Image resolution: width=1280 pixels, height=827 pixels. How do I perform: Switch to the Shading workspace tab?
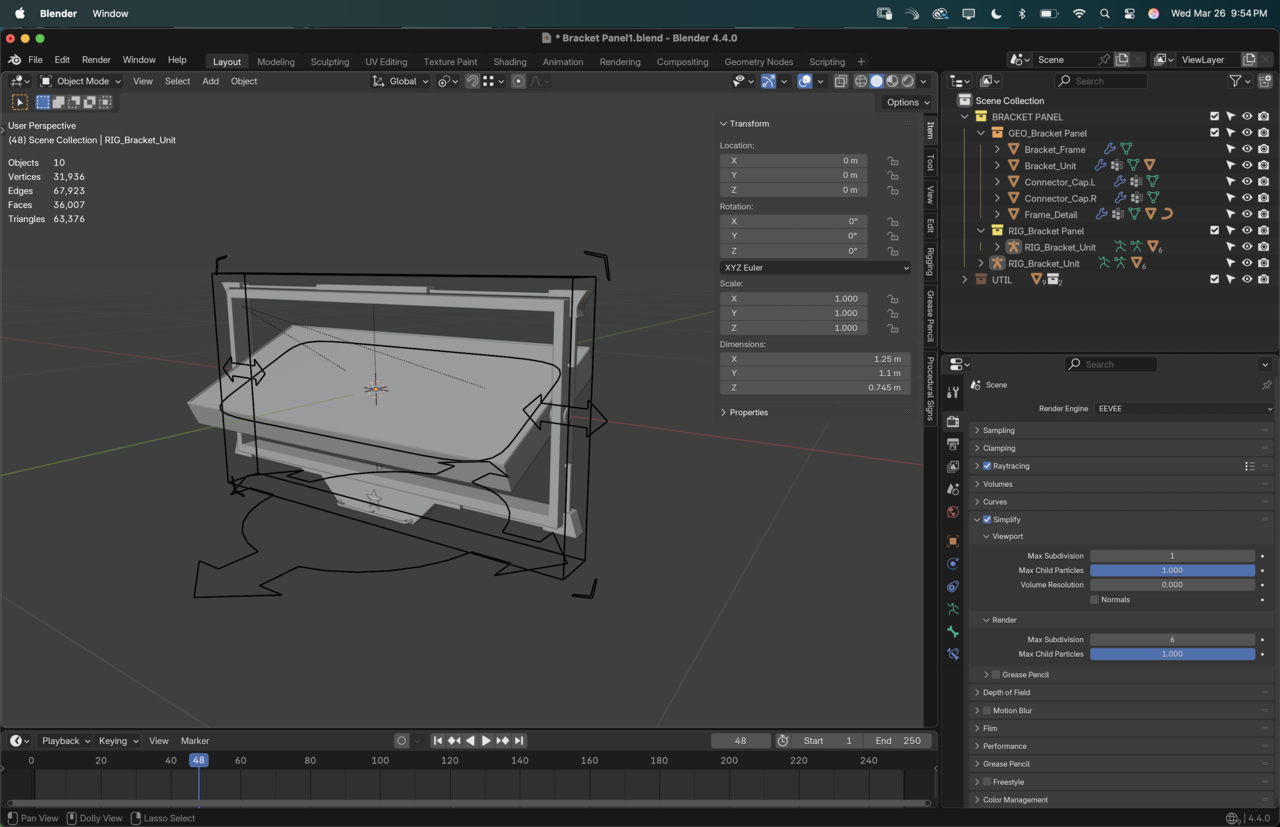pyautogui.click(x=510, y=62)
